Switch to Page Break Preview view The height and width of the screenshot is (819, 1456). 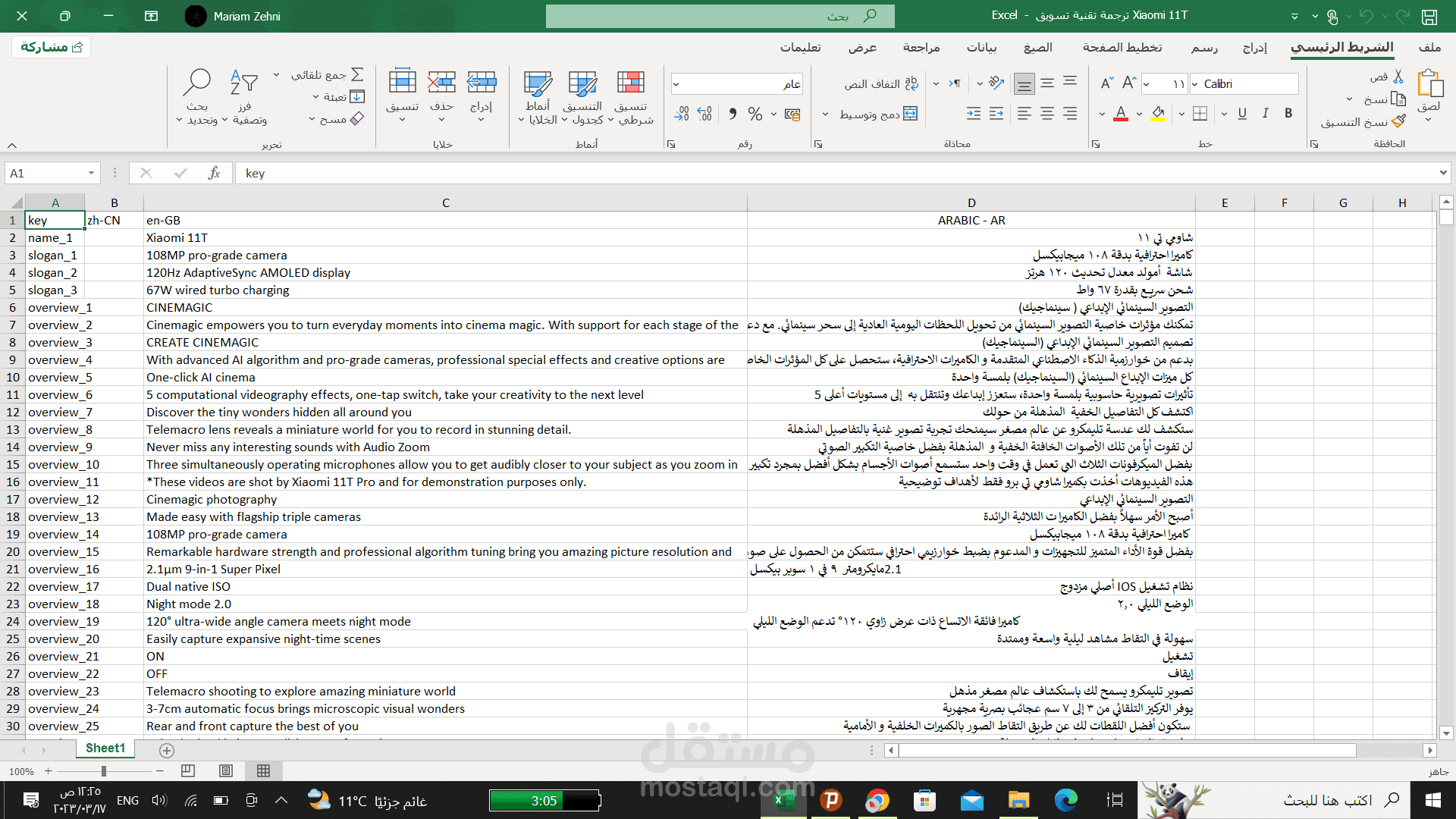[188, 771]
